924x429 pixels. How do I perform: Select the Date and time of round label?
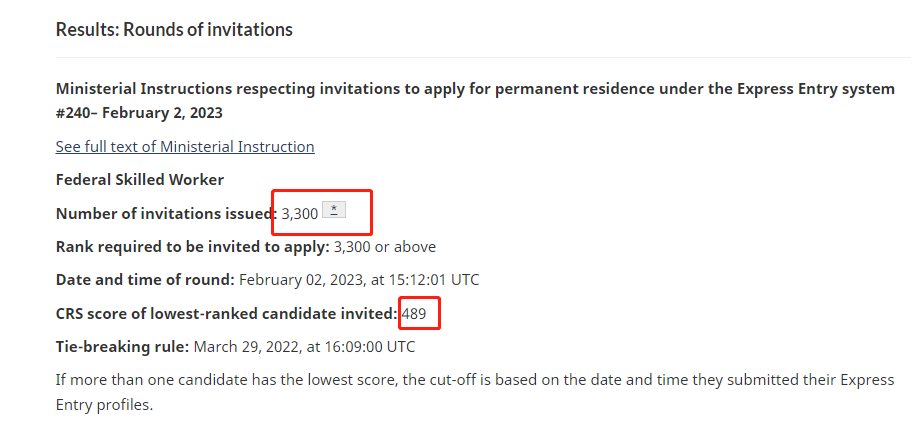[146, 280]
